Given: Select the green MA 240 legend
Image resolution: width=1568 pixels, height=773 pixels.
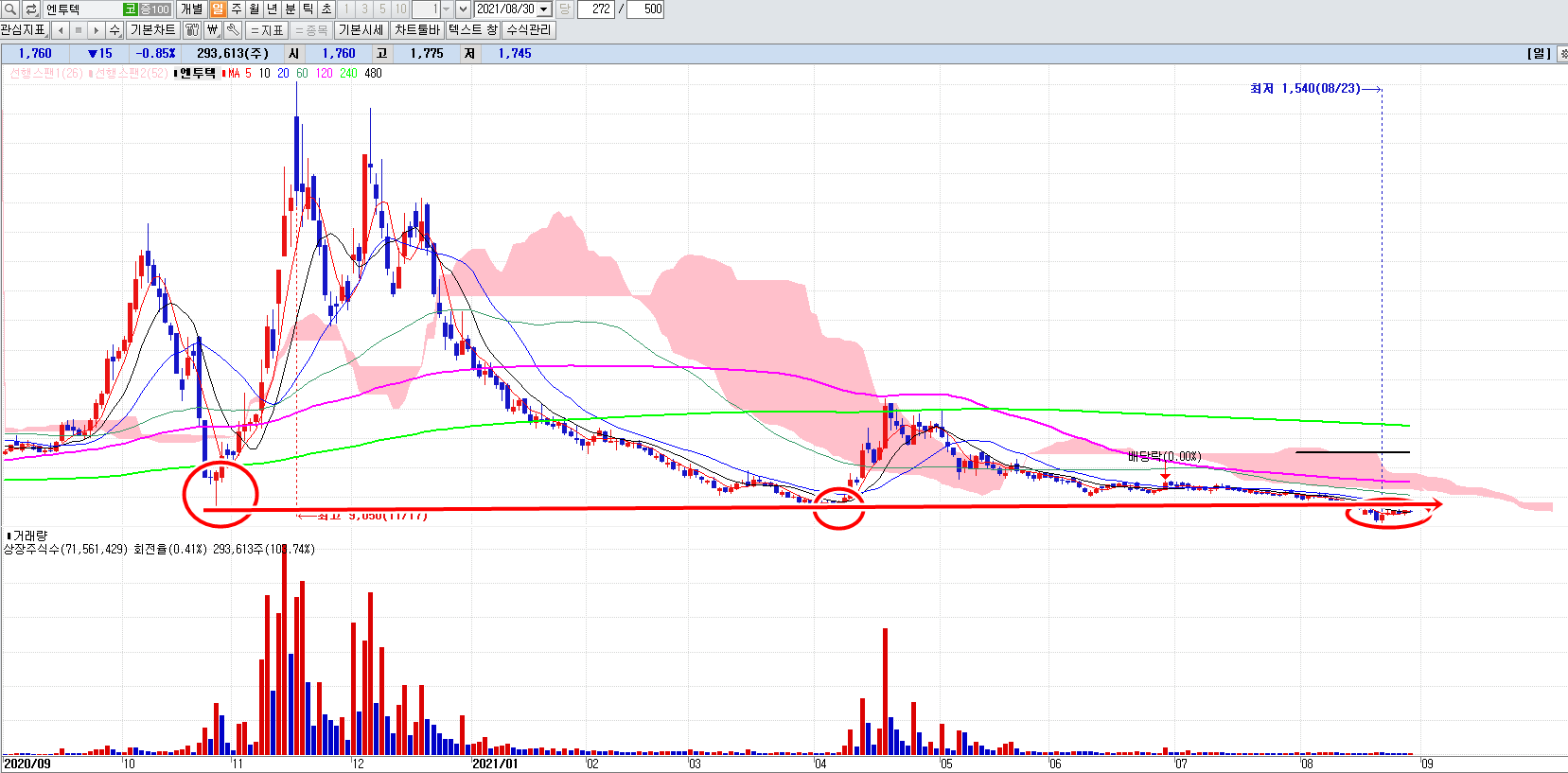Looking at the screenshot, I should pyautogui.click(x=349, y=73).
